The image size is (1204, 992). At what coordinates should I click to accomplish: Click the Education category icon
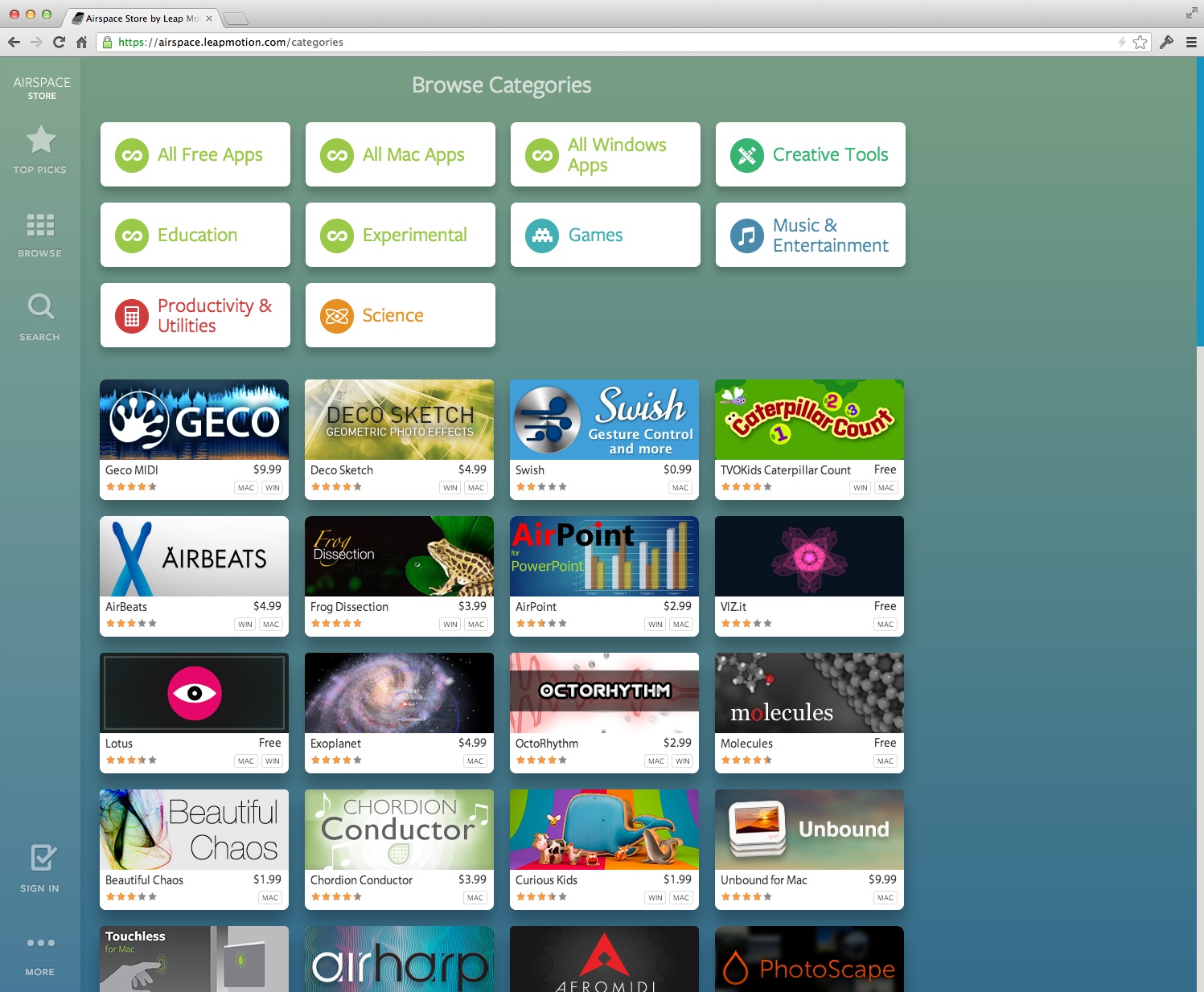point(132,236)
